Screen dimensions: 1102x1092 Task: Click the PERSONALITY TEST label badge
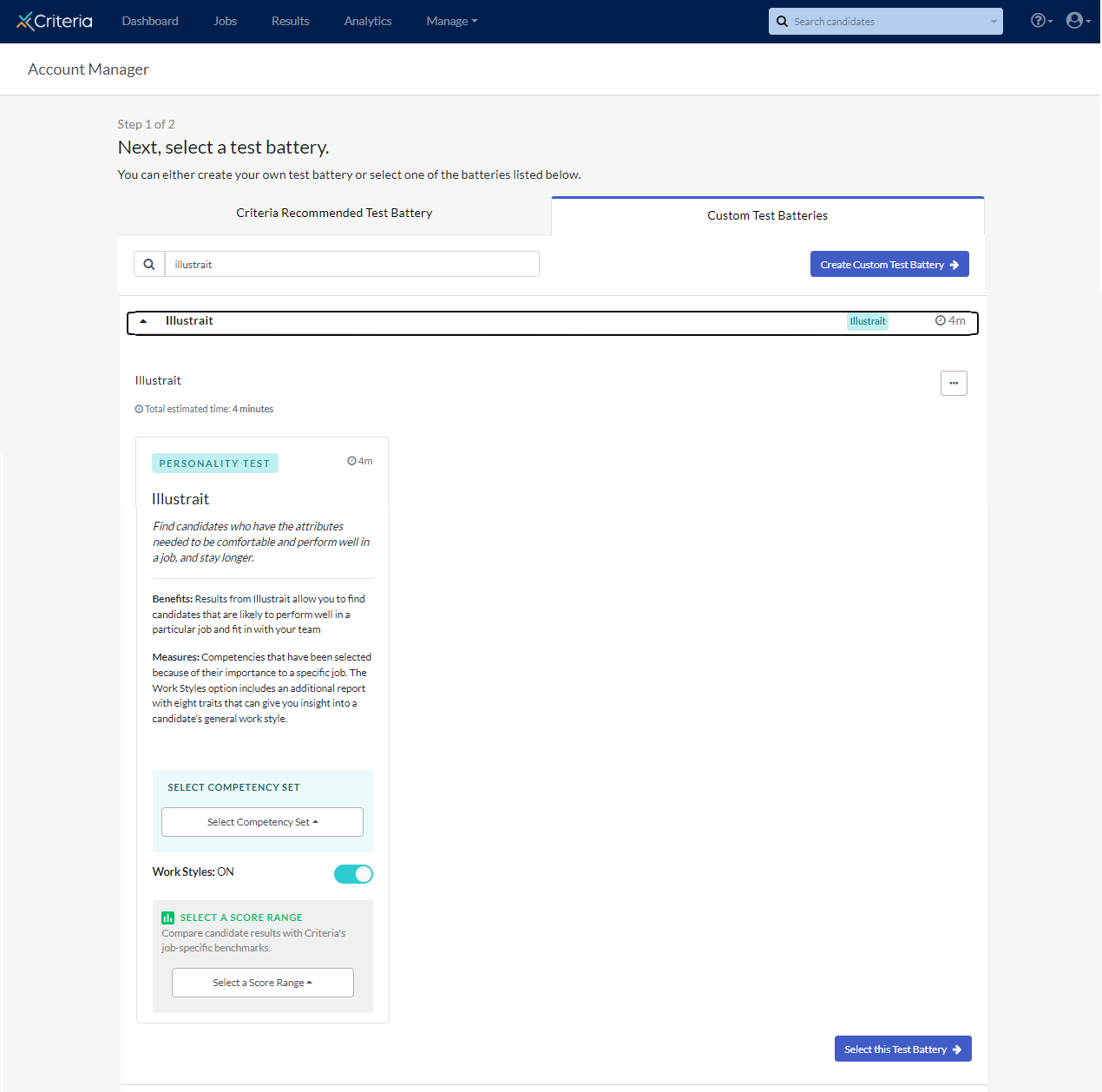point(214,464)
